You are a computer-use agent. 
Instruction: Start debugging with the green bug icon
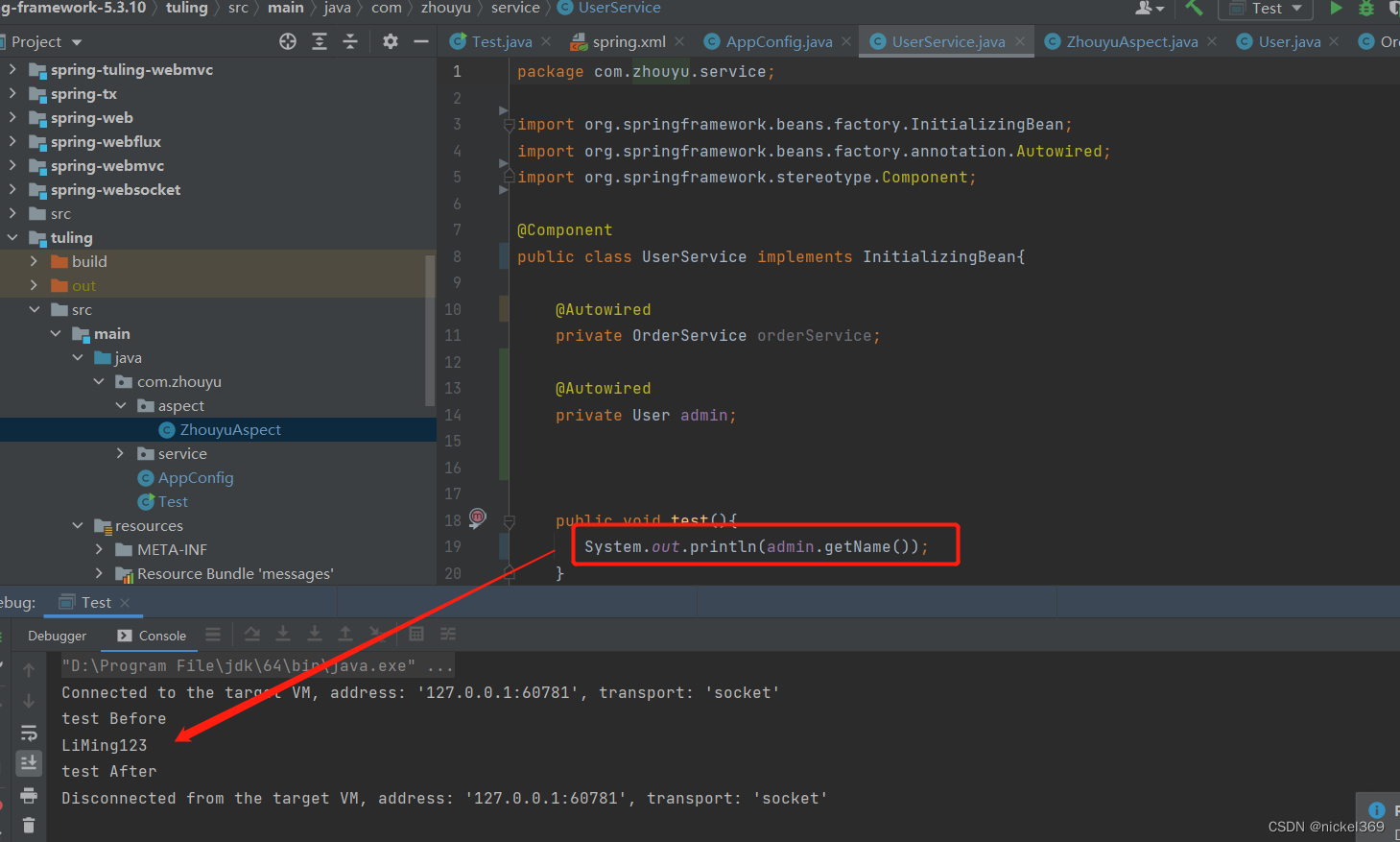[1366, 8]
